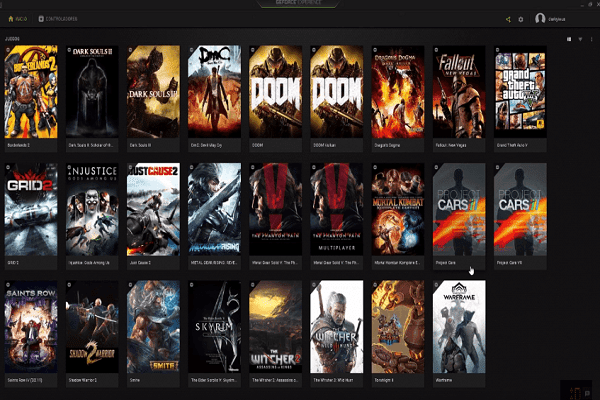
Task: Click the Project Cars title link
Action: pos(448,263)
